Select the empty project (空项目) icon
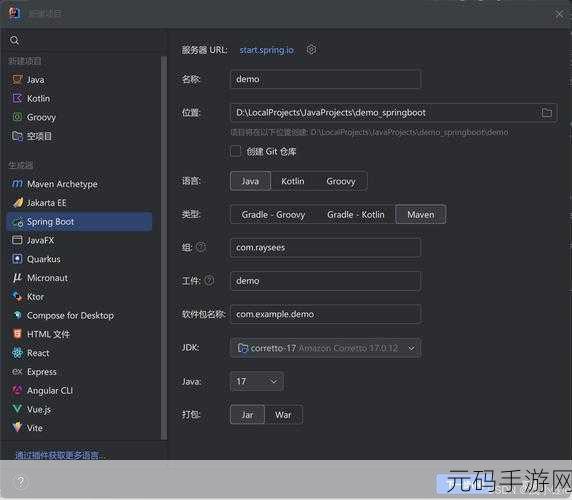 (17, 136)
